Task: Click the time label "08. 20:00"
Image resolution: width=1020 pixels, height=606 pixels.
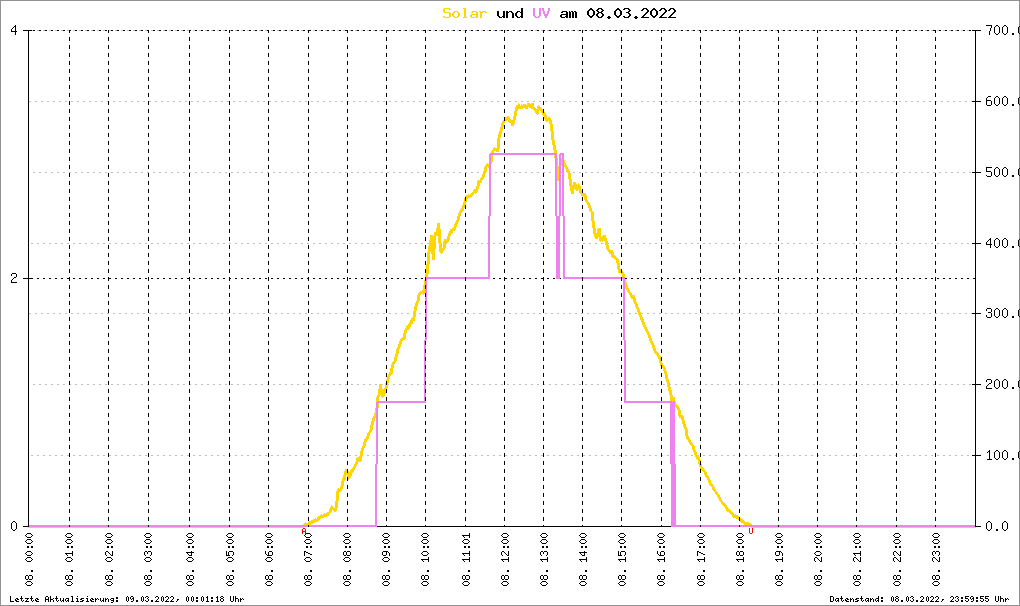Action: pos(818,560)
